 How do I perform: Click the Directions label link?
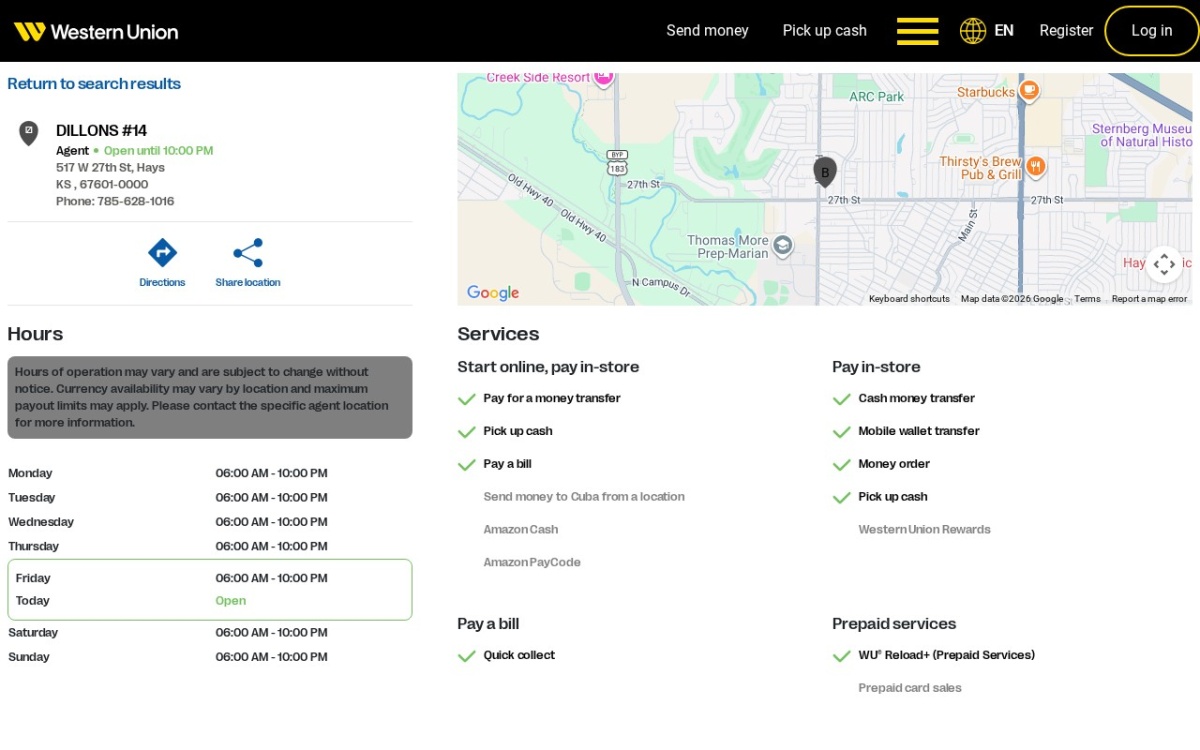coord(162,283)
